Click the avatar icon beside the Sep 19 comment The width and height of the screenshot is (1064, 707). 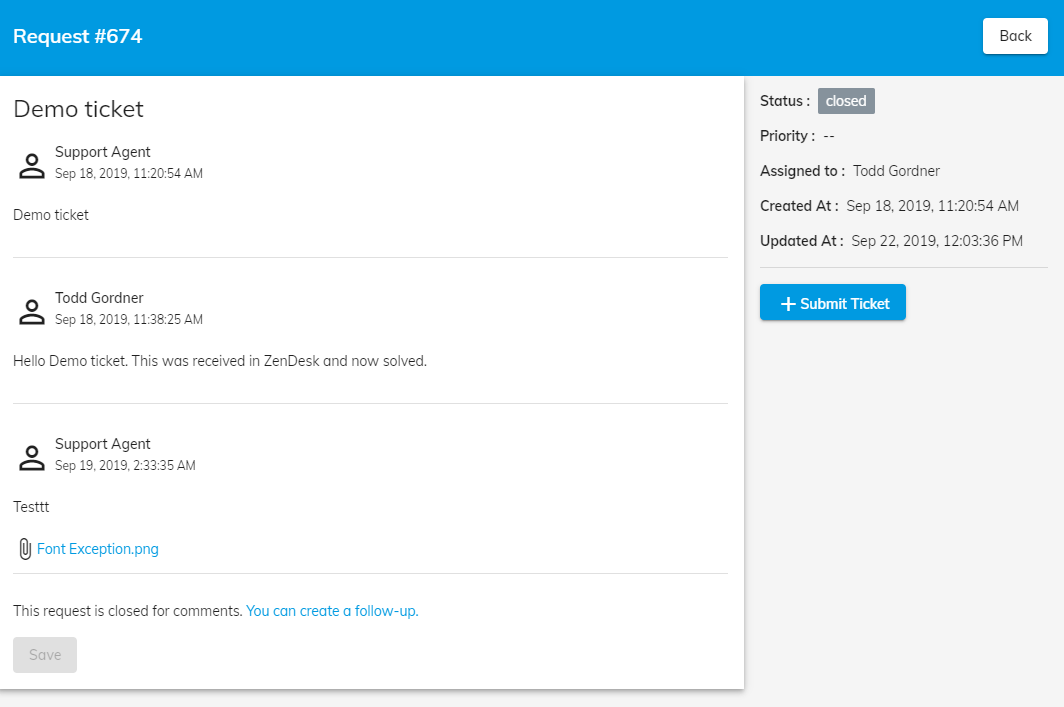click(32, 457)
